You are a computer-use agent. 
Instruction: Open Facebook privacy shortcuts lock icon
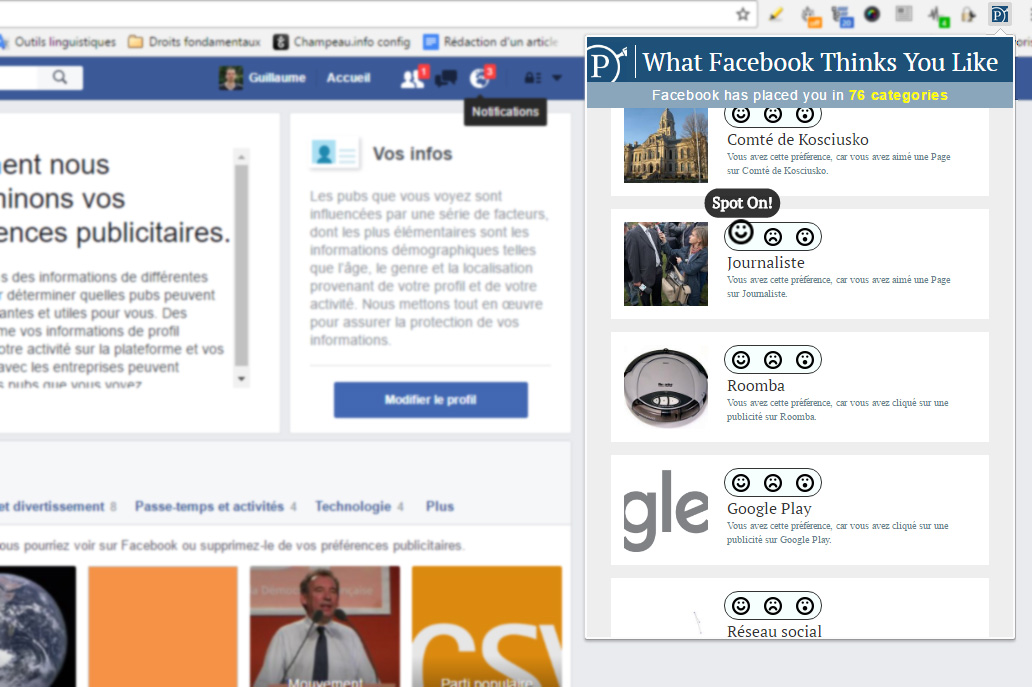point(533,78)
